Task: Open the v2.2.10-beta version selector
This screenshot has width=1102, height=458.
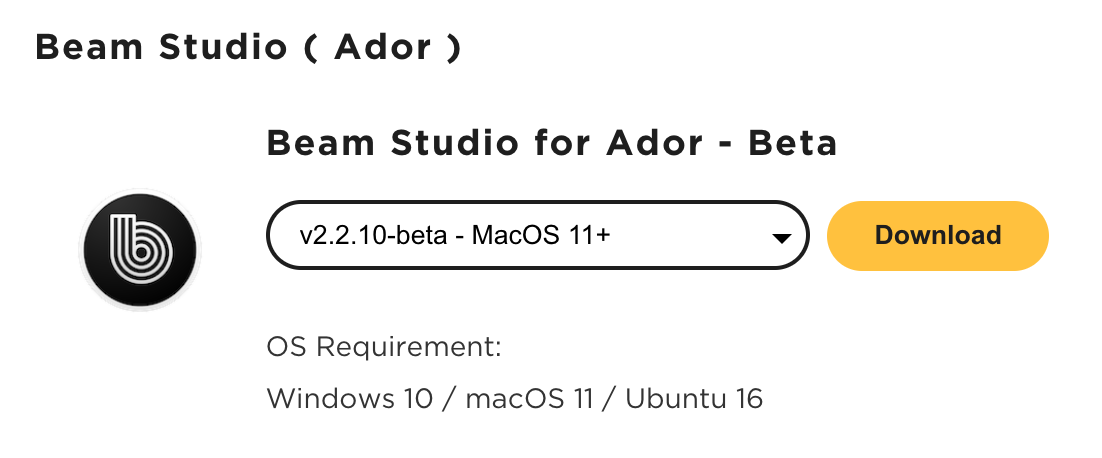Action: 538,235
